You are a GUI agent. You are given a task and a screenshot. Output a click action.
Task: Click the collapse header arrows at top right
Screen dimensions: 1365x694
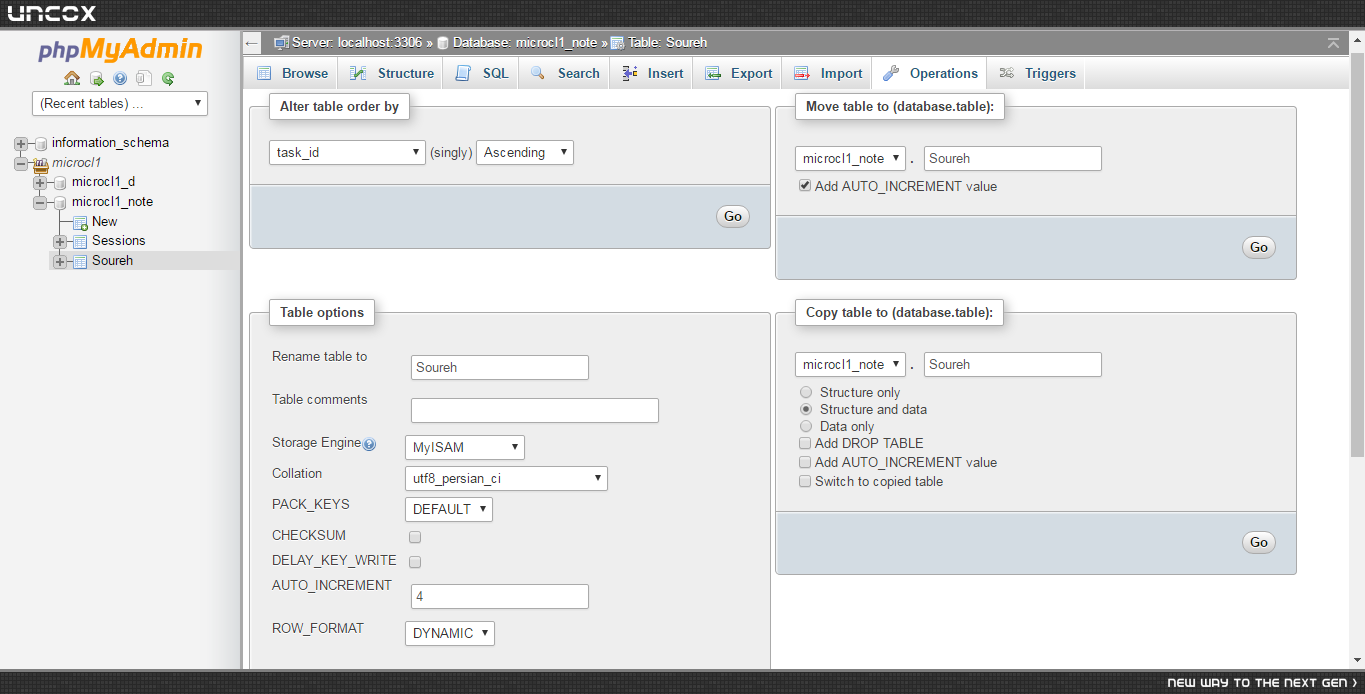[x=1333, y=43]
